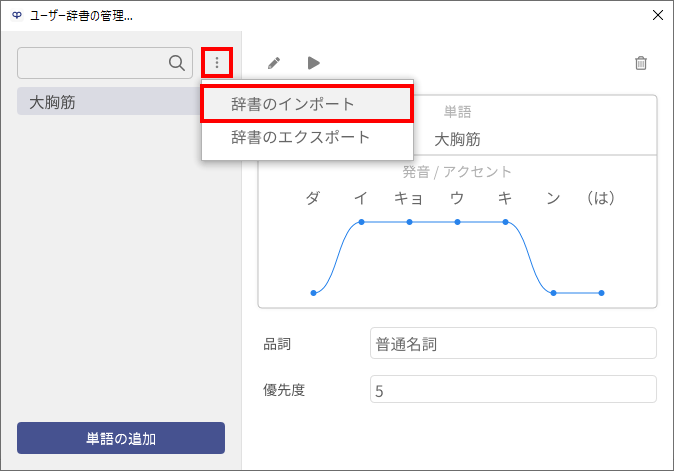
Task: Click the 大胸筋 word field
Action: pyautogui.click(x=457, y=139)
